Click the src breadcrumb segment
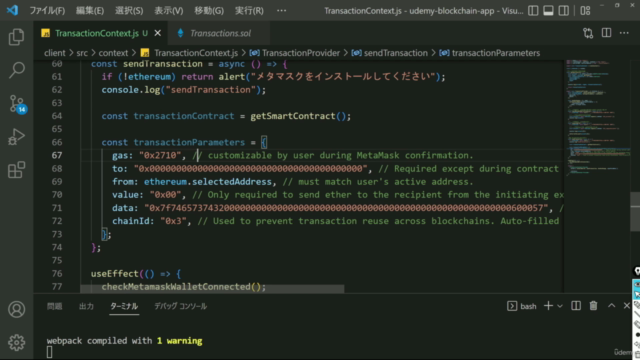 [x=82, y=53]
